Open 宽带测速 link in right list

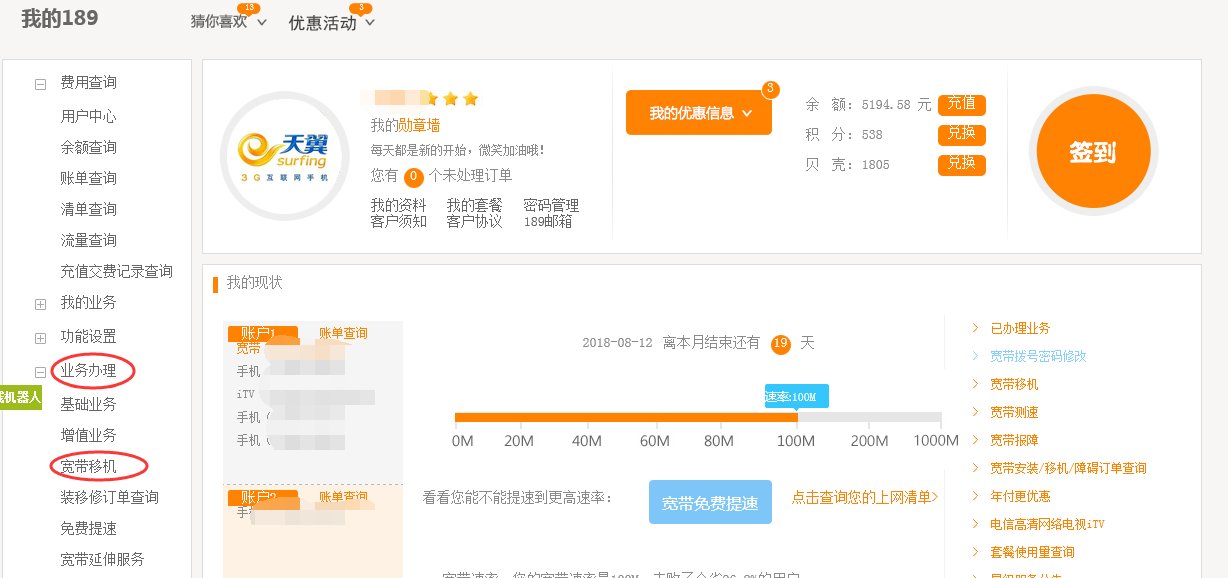1013,412
